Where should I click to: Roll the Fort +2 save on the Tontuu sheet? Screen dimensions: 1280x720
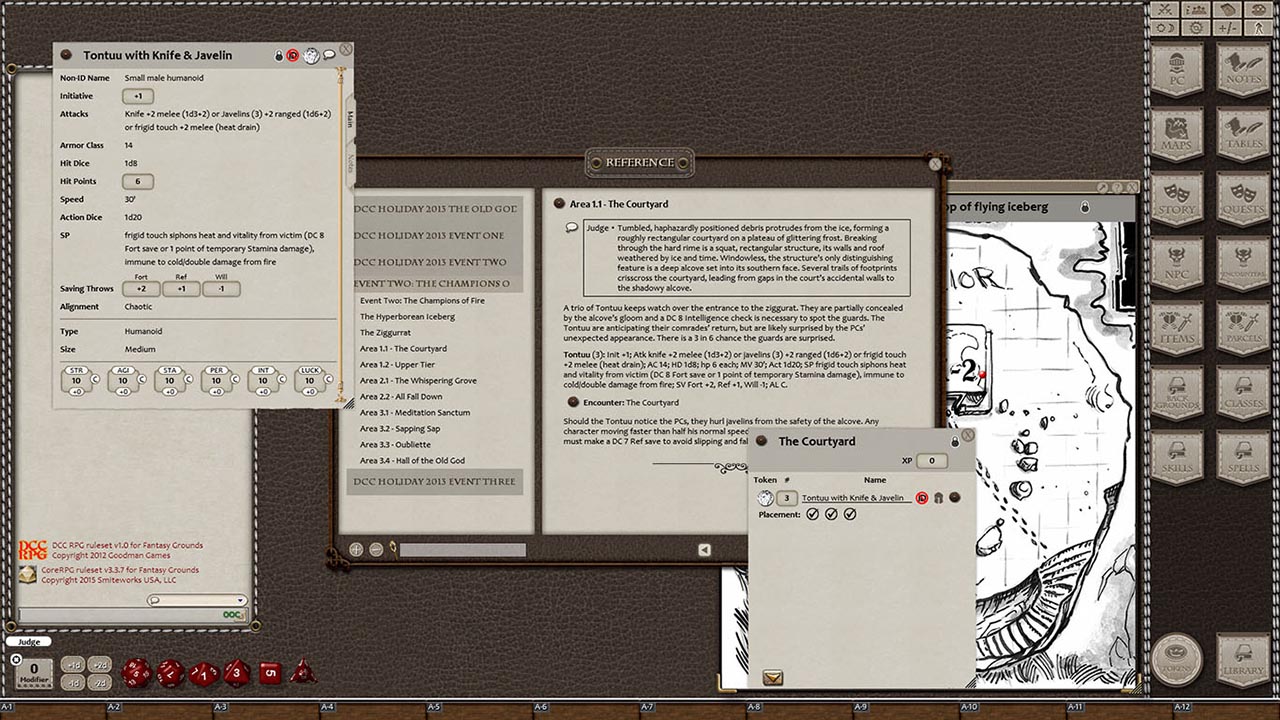click(x=140, y=288)
